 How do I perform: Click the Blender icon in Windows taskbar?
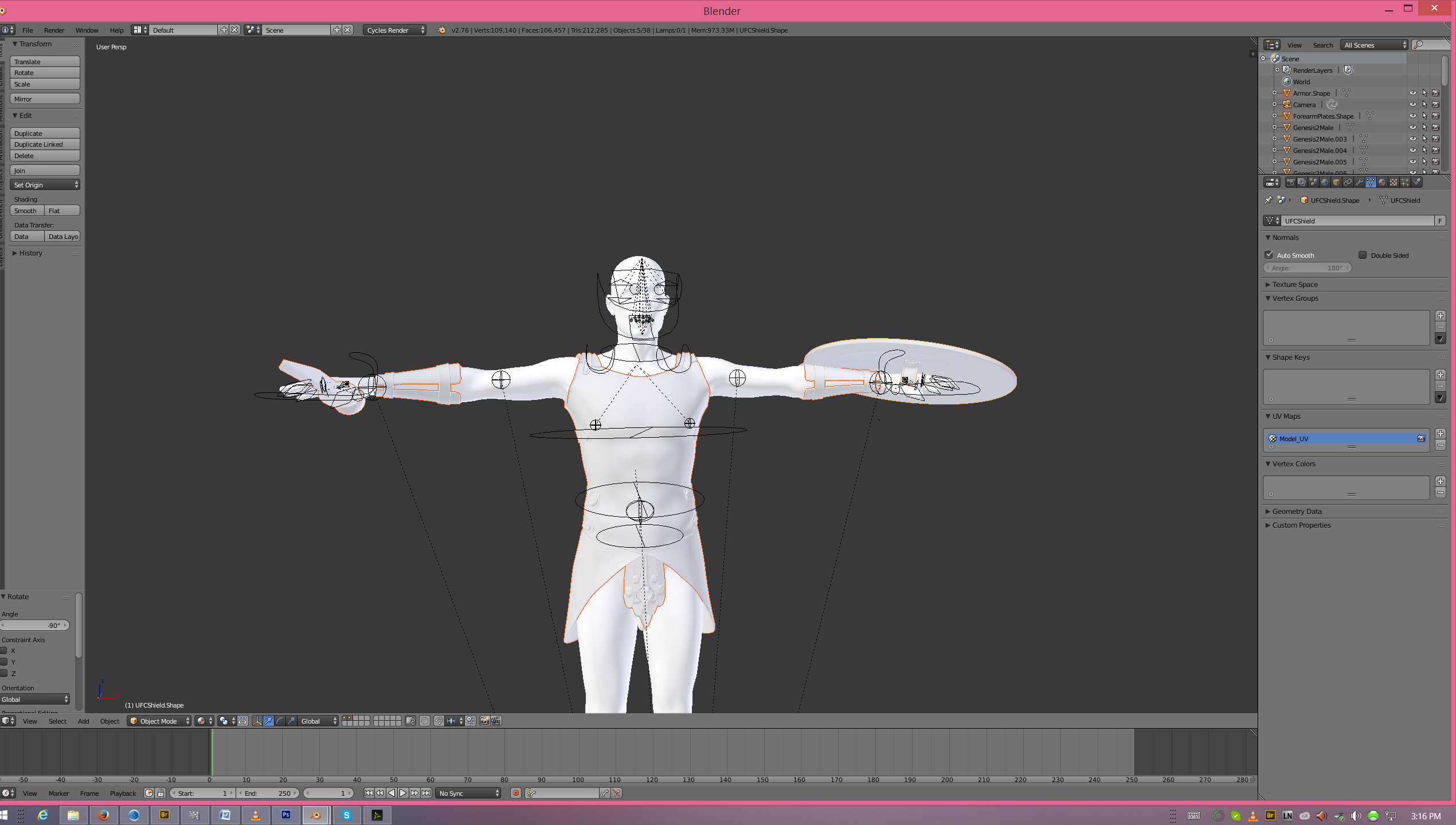coord(315,815)
